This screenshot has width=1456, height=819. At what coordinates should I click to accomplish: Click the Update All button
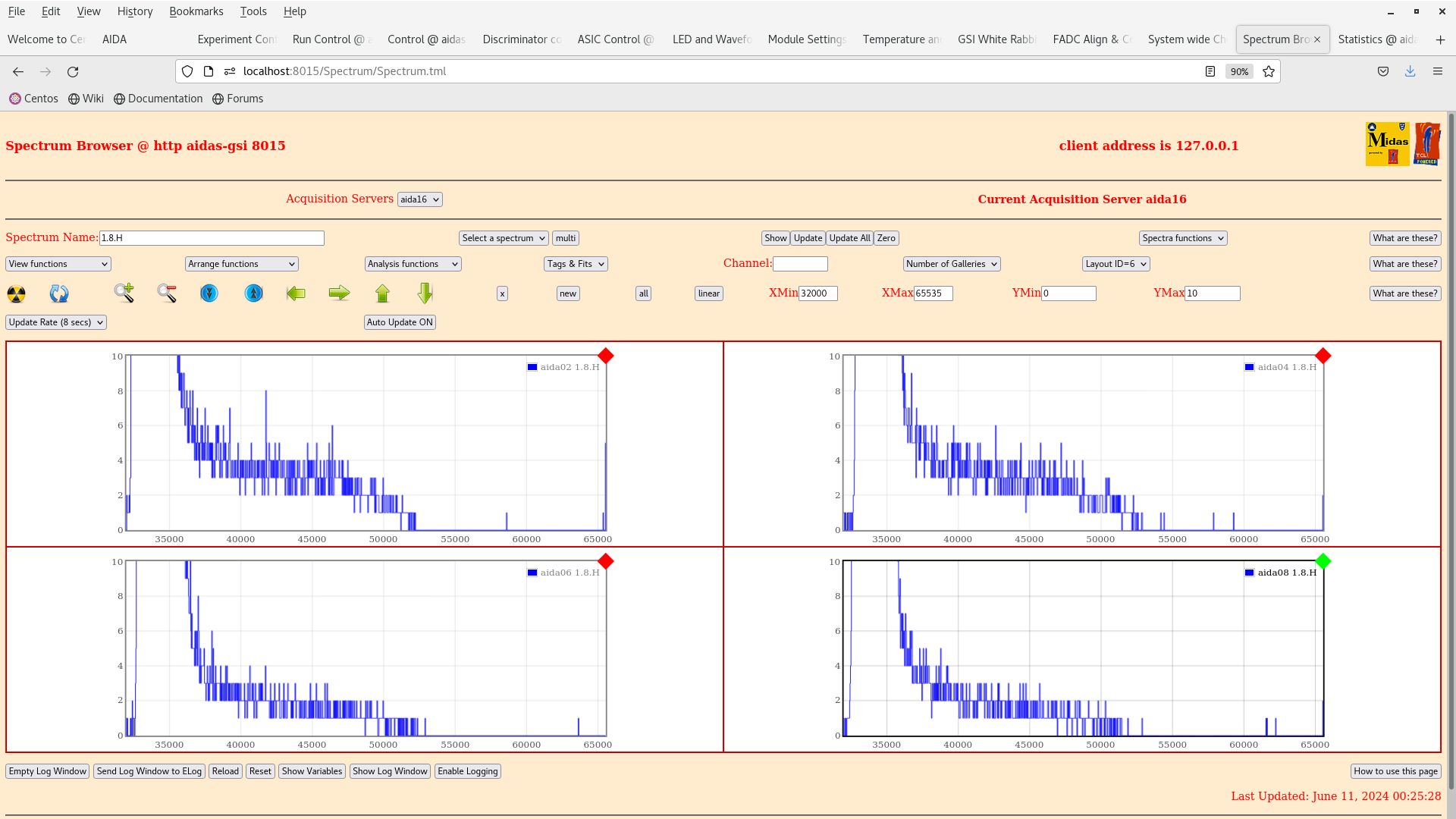[x=849, y=238]
